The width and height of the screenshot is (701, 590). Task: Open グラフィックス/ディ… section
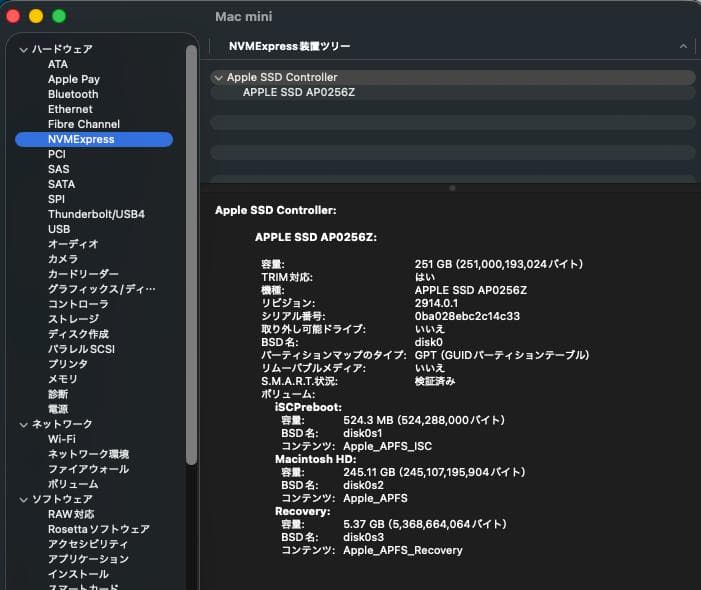[x=102, y=289]
